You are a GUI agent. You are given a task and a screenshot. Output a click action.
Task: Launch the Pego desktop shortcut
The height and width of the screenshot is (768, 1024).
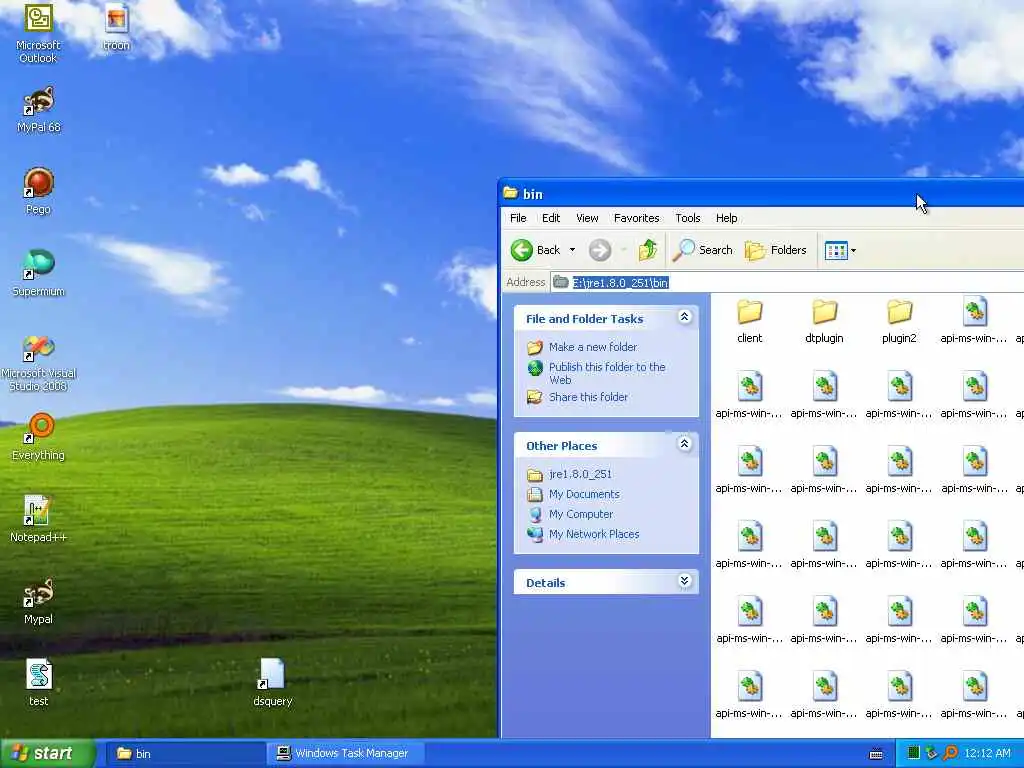tap(39, 191)
